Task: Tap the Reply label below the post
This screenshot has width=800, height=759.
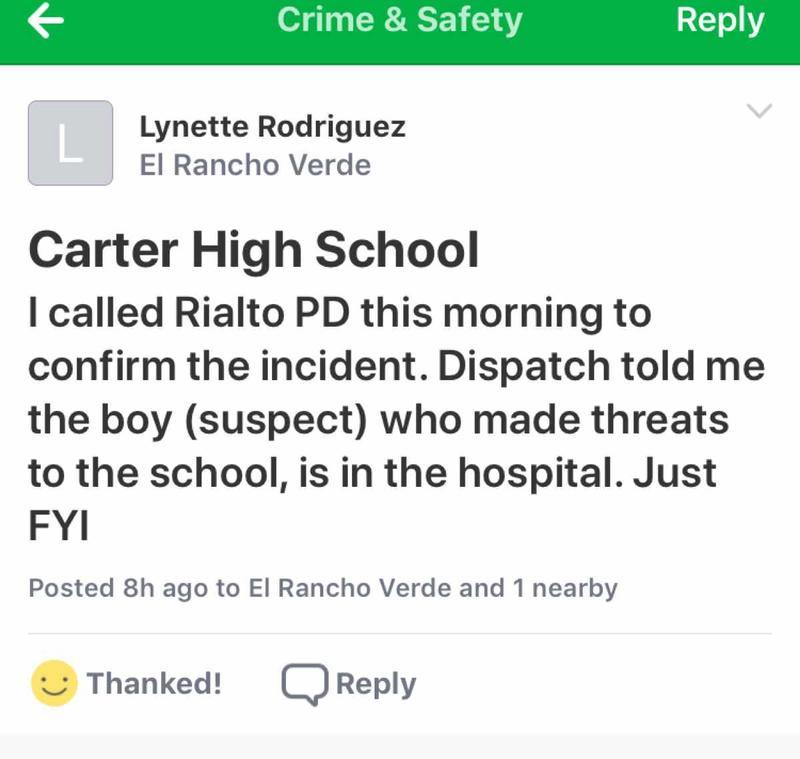Action: point(376,684)
